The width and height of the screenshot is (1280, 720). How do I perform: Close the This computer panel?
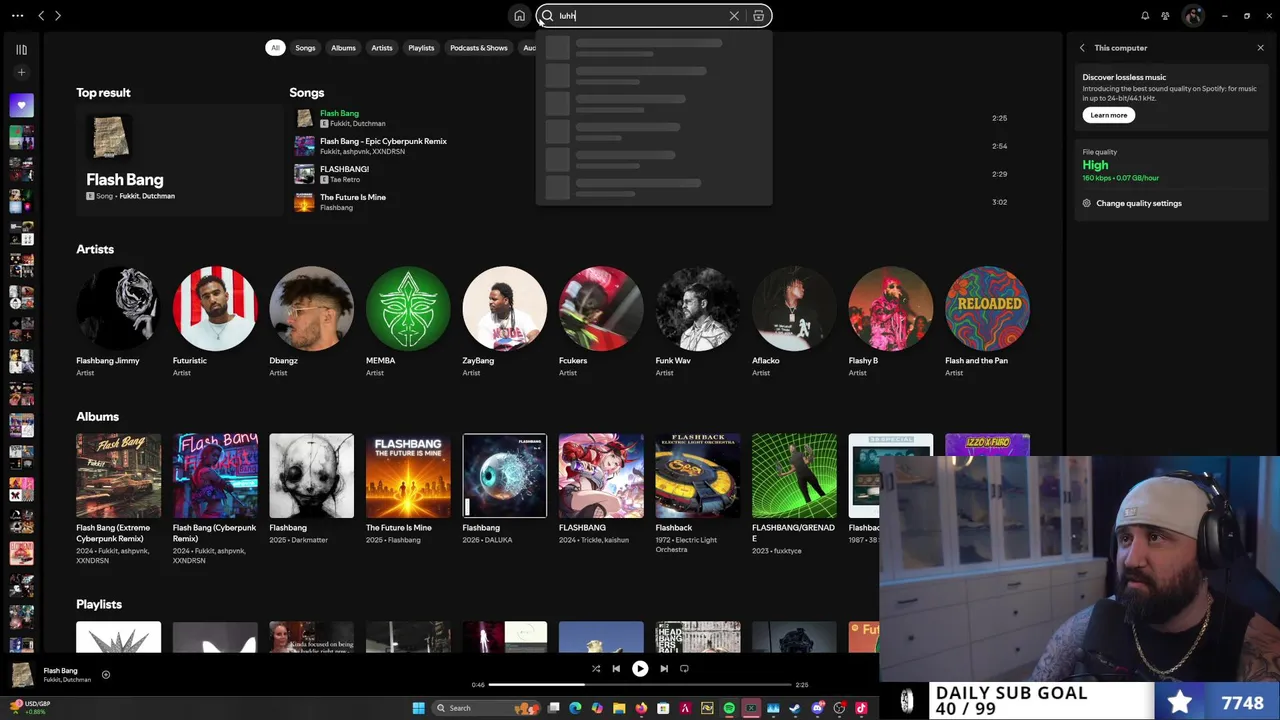(1260, 48)
